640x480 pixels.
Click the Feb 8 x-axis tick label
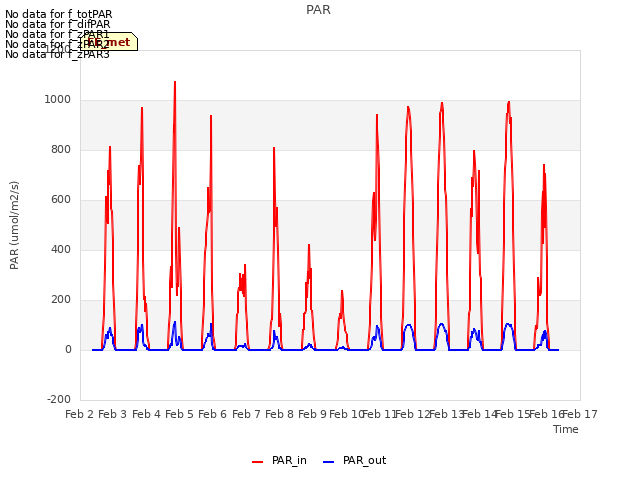279,414
